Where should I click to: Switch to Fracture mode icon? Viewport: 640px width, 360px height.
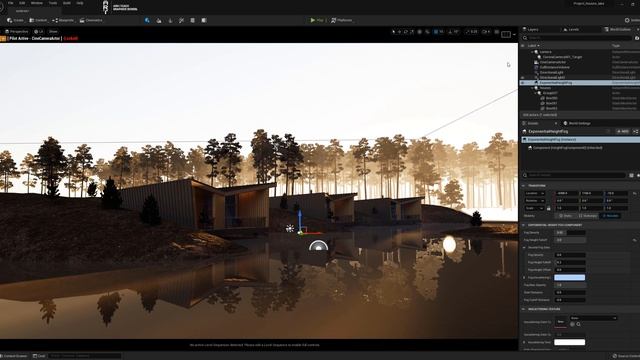point(204,20)
